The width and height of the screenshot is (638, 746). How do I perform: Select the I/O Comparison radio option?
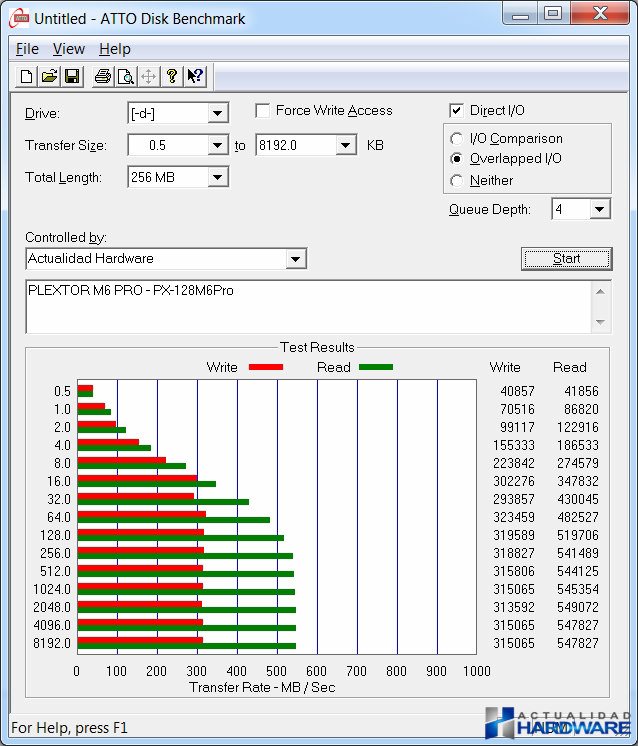pyautogui.click(x=457, y=139)
